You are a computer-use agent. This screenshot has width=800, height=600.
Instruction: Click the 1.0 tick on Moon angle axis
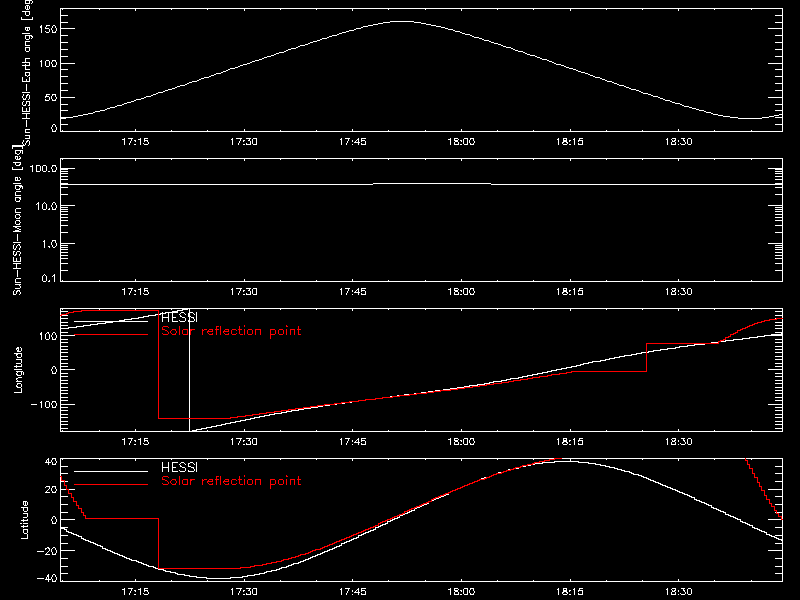coord(49,244)
